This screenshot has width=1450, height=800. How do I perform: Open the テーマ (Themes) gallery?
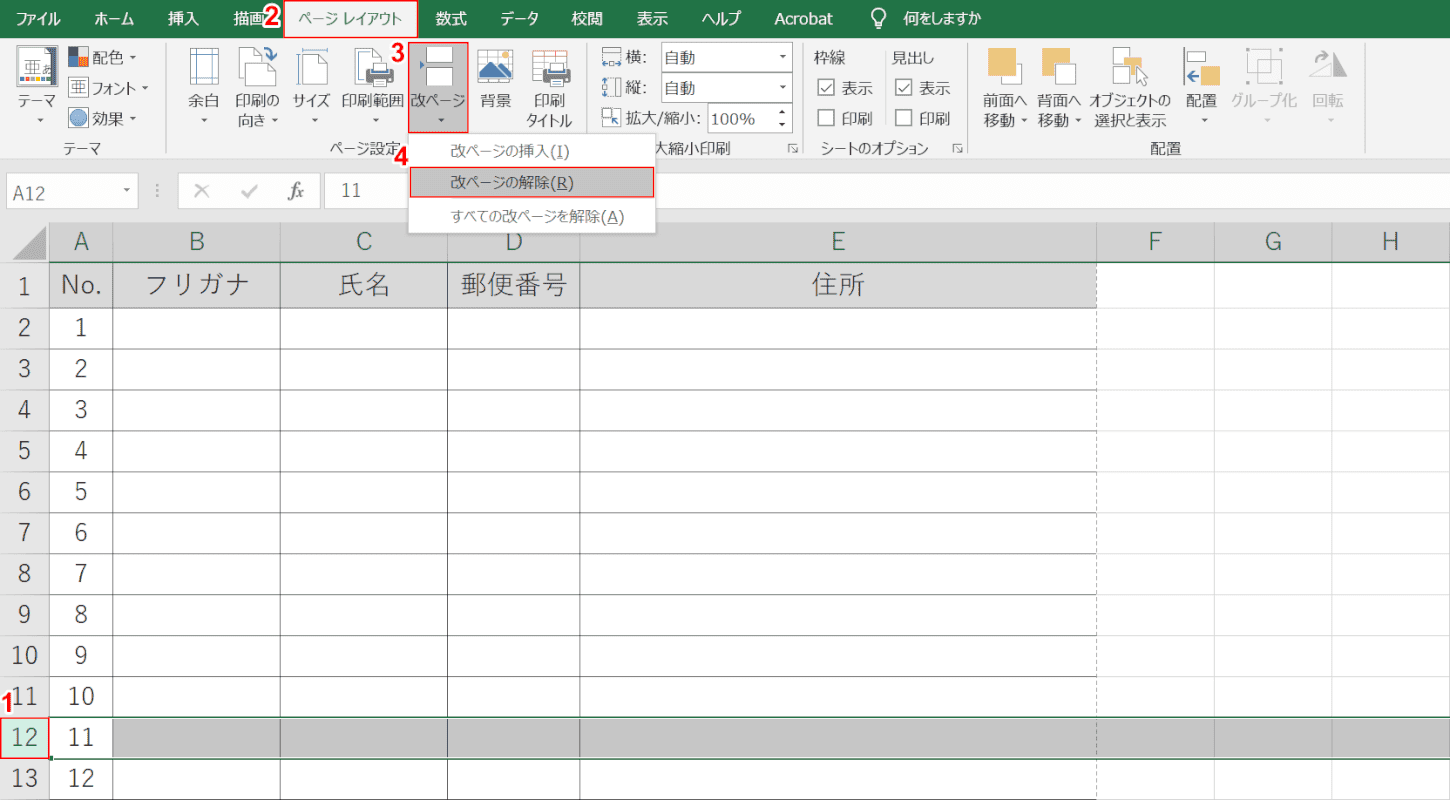coord(37,86)
